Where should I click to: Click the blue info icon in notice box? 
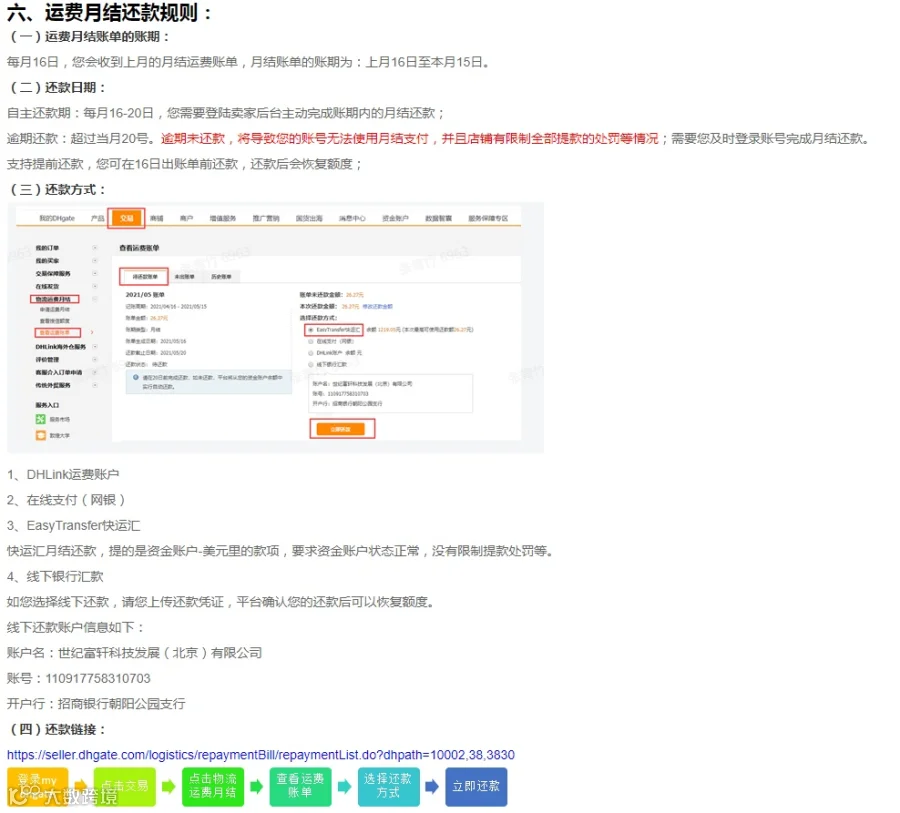136,377
